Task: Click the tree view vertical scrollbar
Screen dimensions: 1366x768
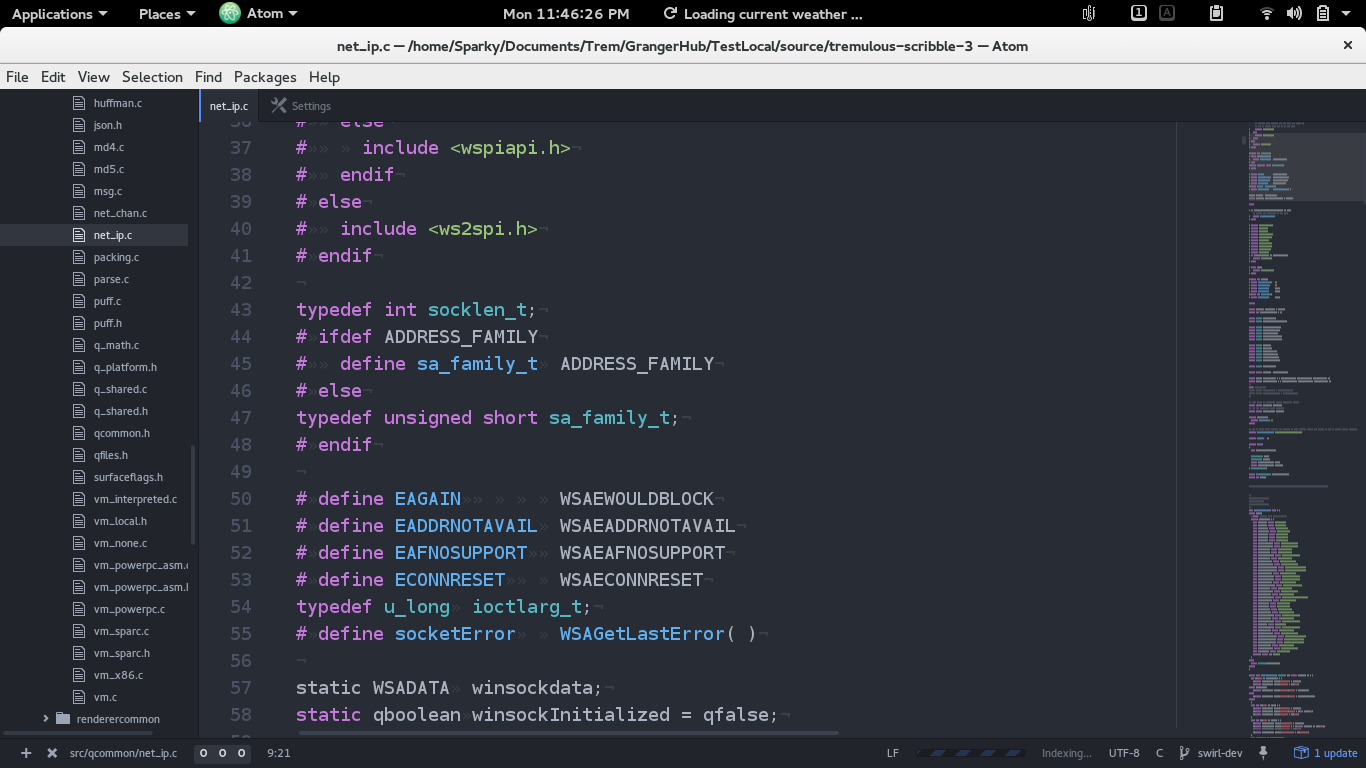Action: [192, 495]
